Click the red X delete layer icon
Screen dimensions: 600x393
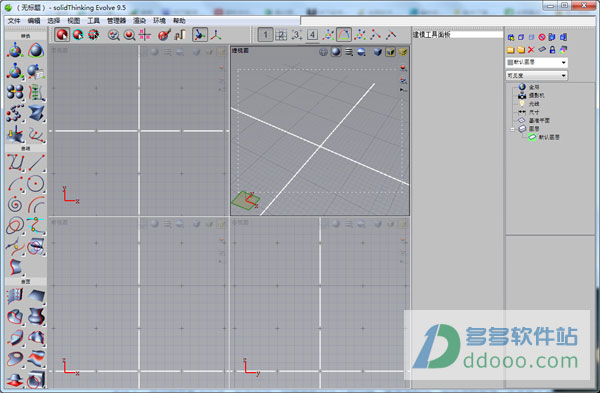pos(531,50)
